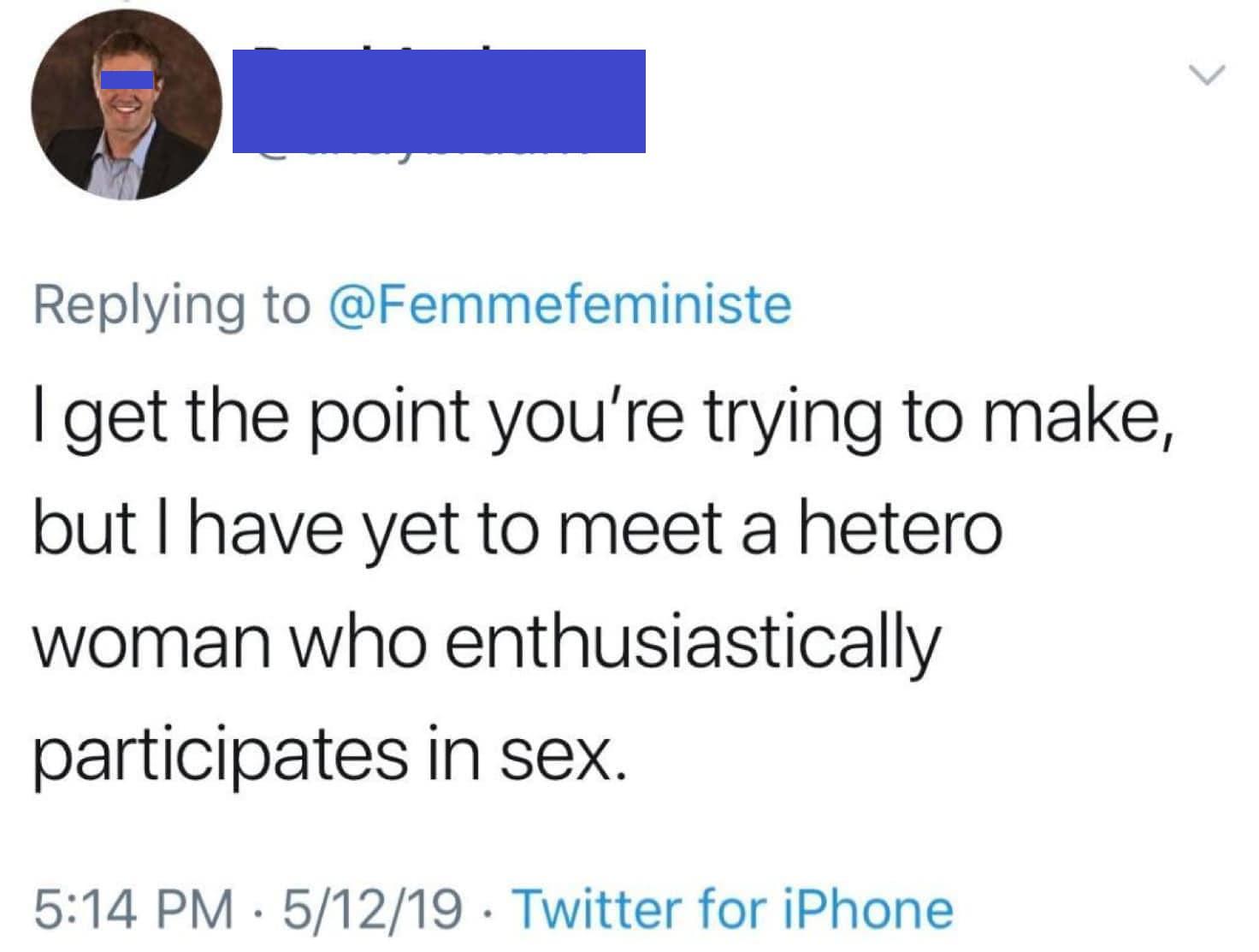Click the "Replying to" label
Viewport: 1259px width, 952px height.
click(x=171, y=305)
